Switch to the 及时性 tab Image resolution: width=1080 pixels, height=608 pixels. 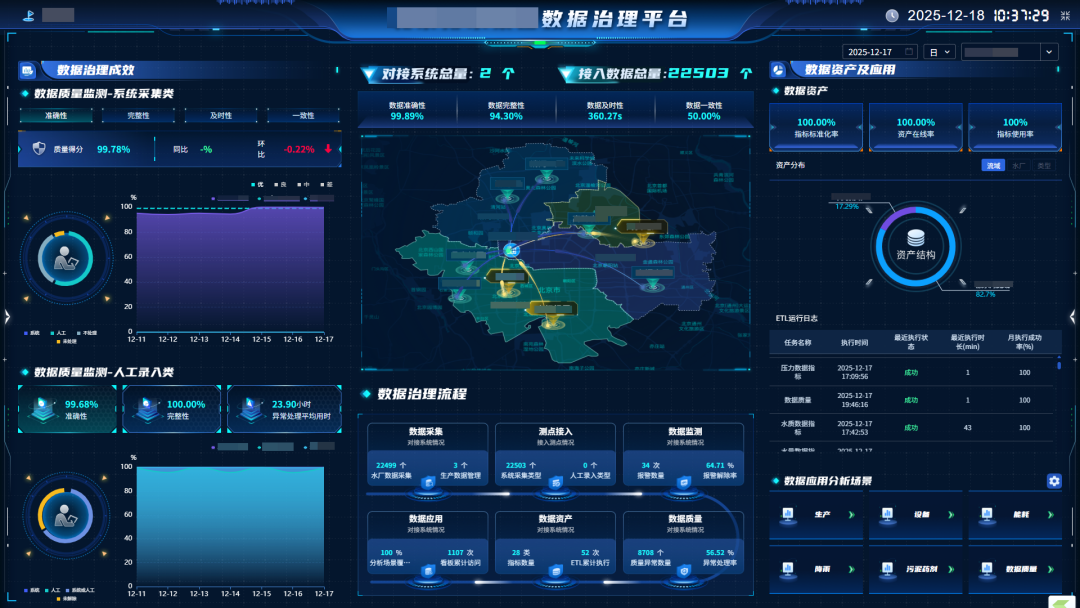(x=221, y=116)
